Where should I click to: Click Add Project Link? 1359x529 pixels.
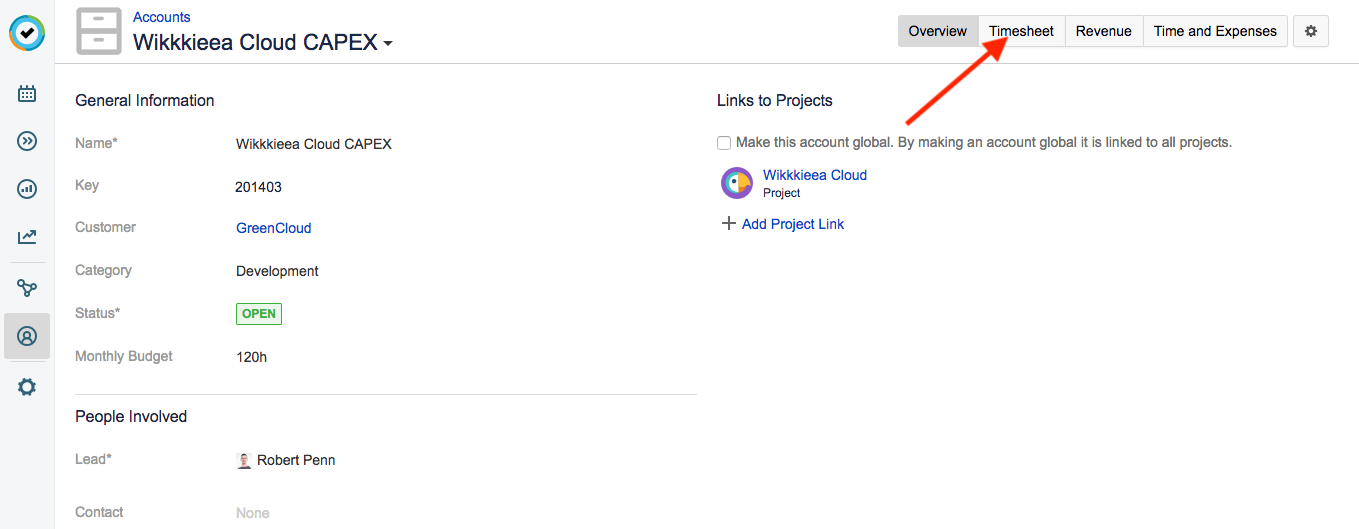click(x=792, y=224)
